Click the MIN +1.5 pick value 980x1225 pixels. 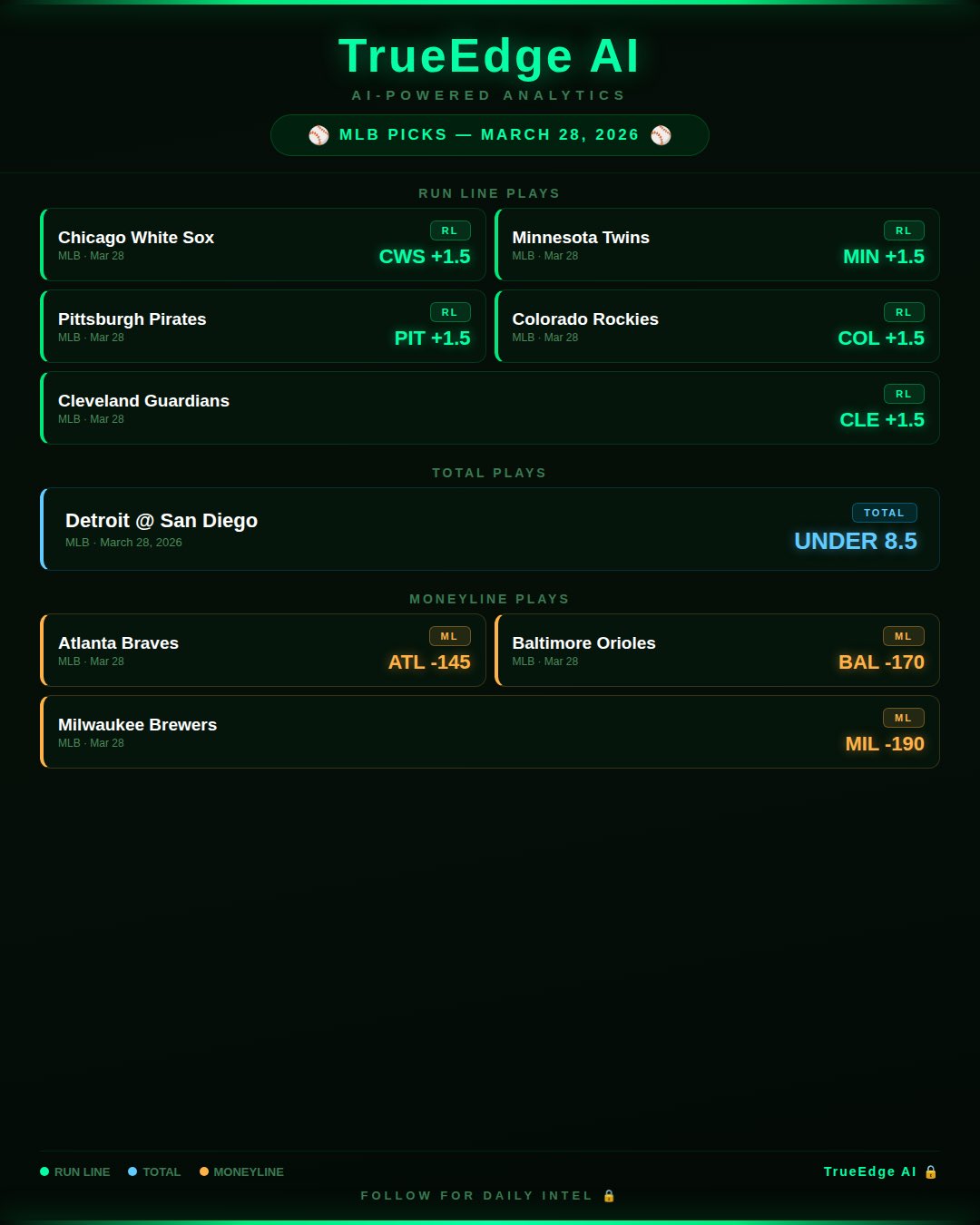point(884,257)
